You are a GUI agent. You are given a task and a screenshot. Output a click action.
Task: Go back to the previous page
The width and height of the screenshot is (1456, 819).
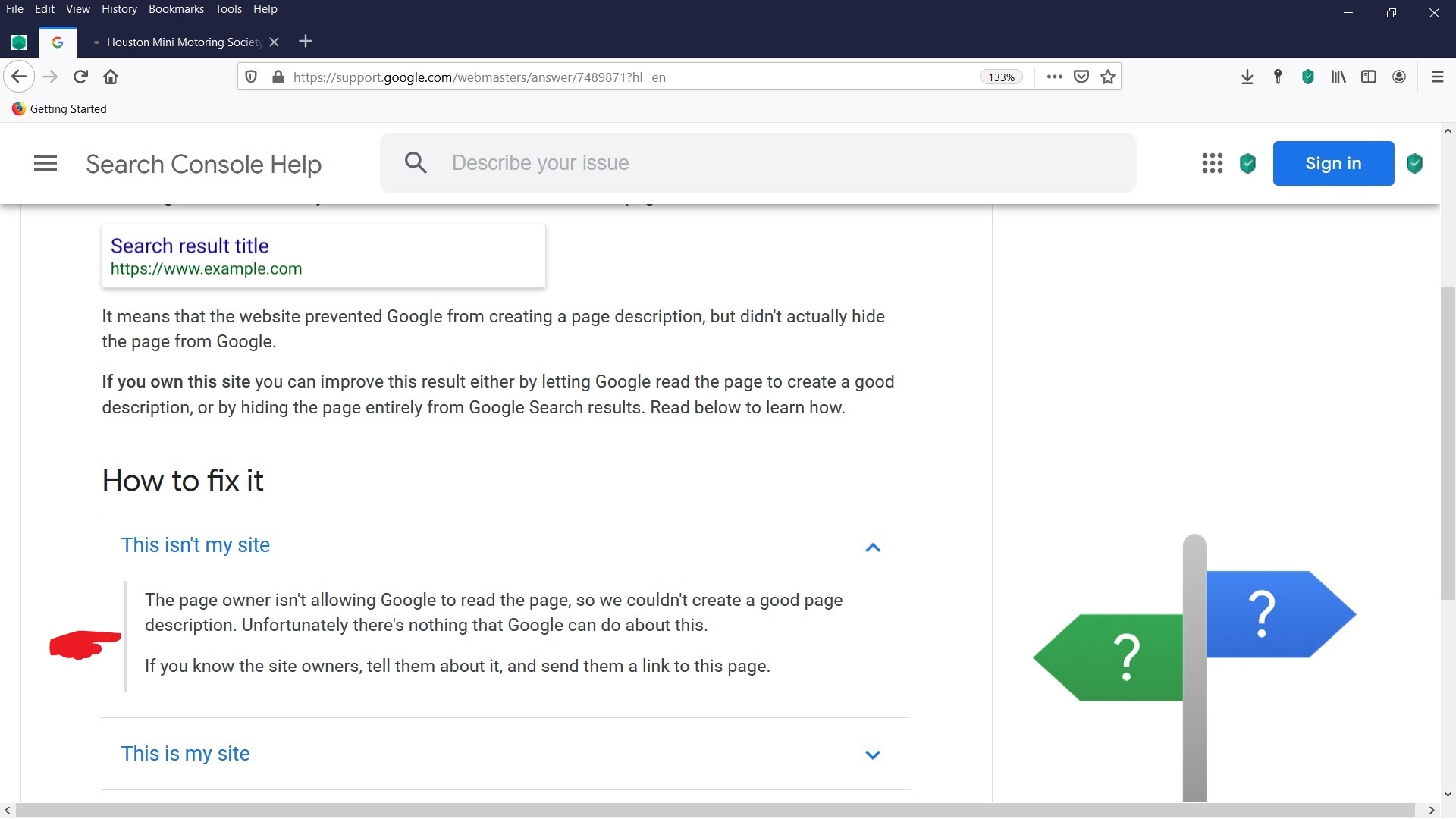[x=19, y=77]
